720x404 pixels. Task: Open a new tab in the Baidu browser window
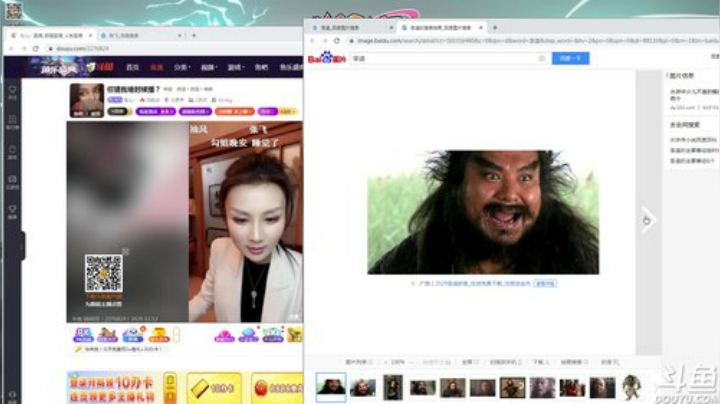(x=495, y=28)
